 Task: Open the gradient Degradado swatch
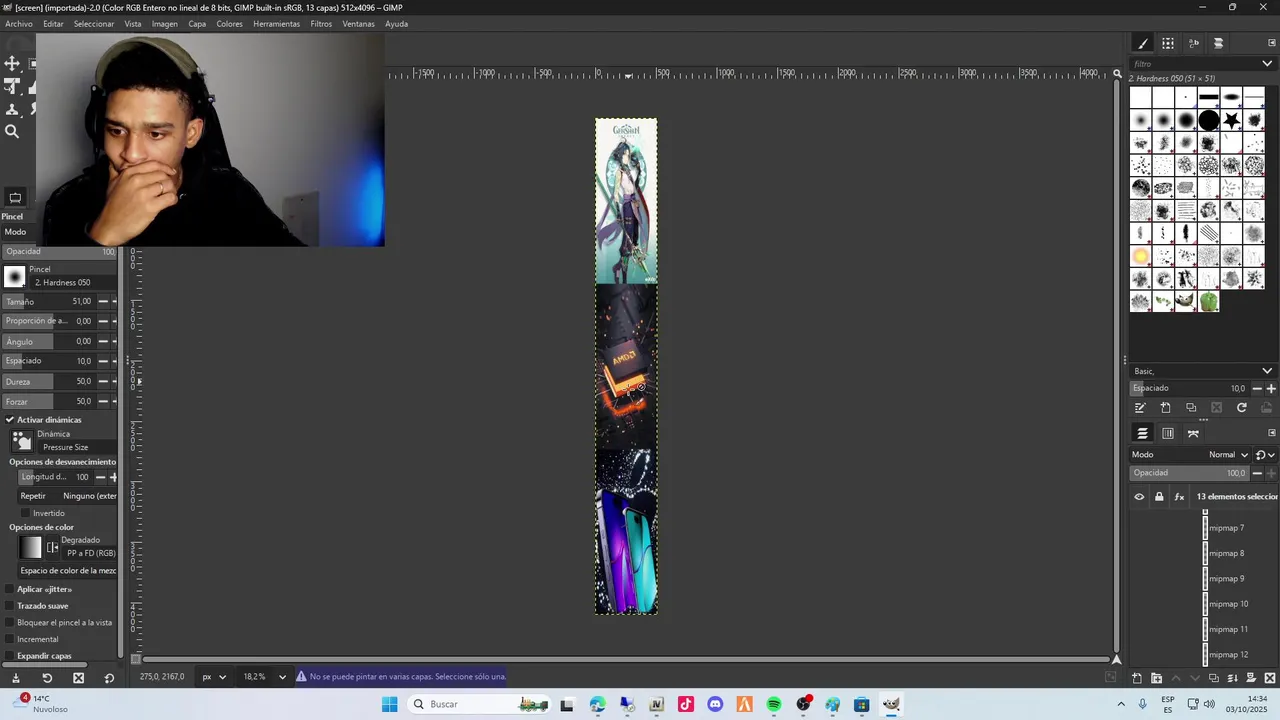point(31,547)
